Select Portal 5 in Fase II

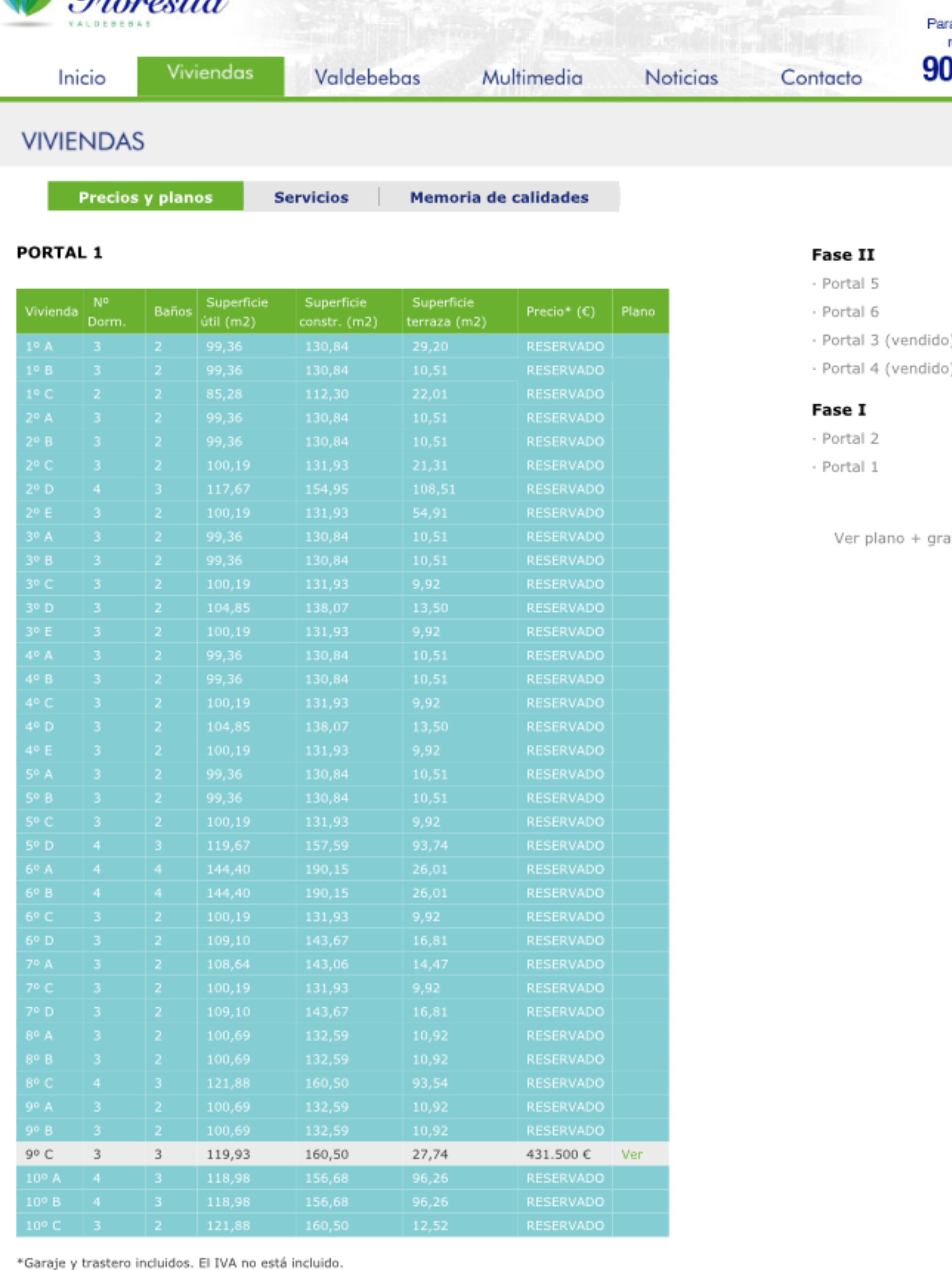click(850, 284)
